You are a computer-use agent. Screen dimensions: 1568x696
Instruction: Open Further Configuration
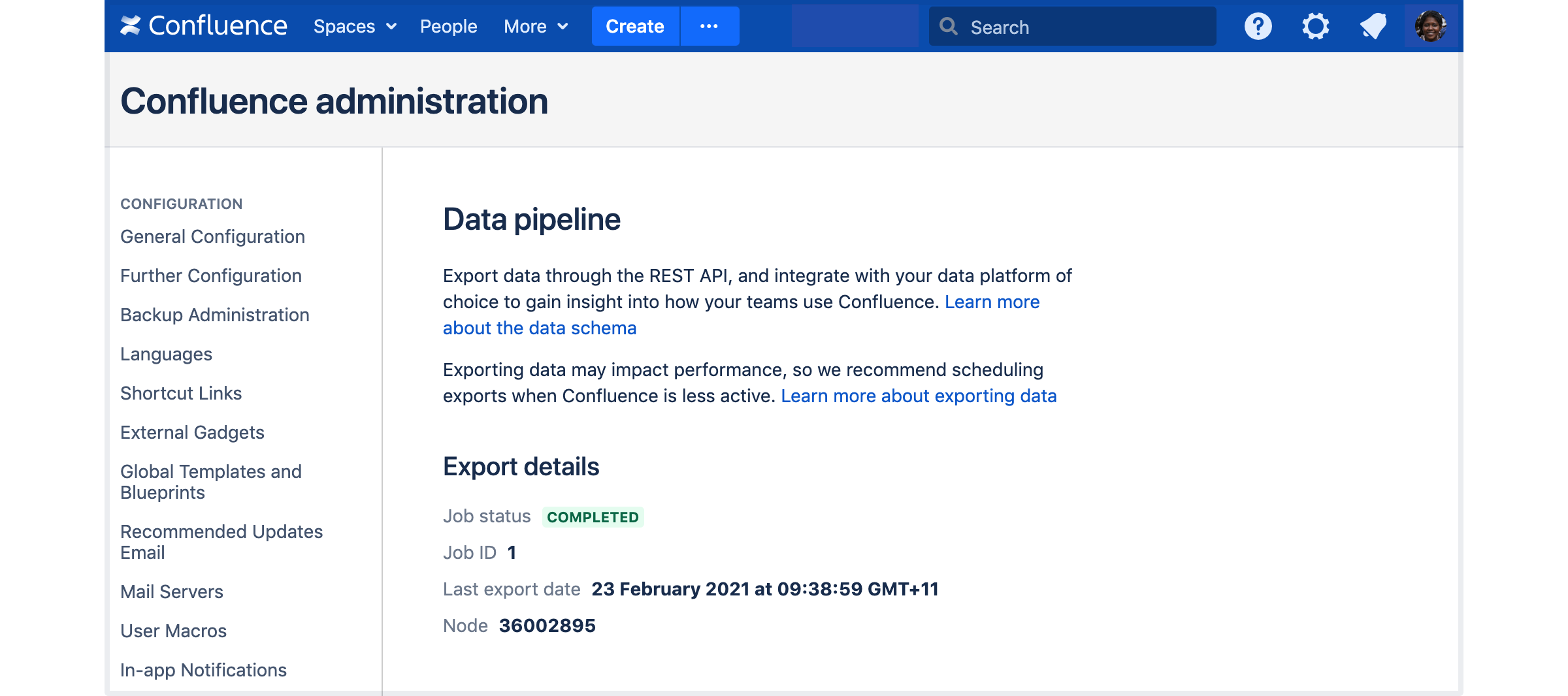pos(211,276)
